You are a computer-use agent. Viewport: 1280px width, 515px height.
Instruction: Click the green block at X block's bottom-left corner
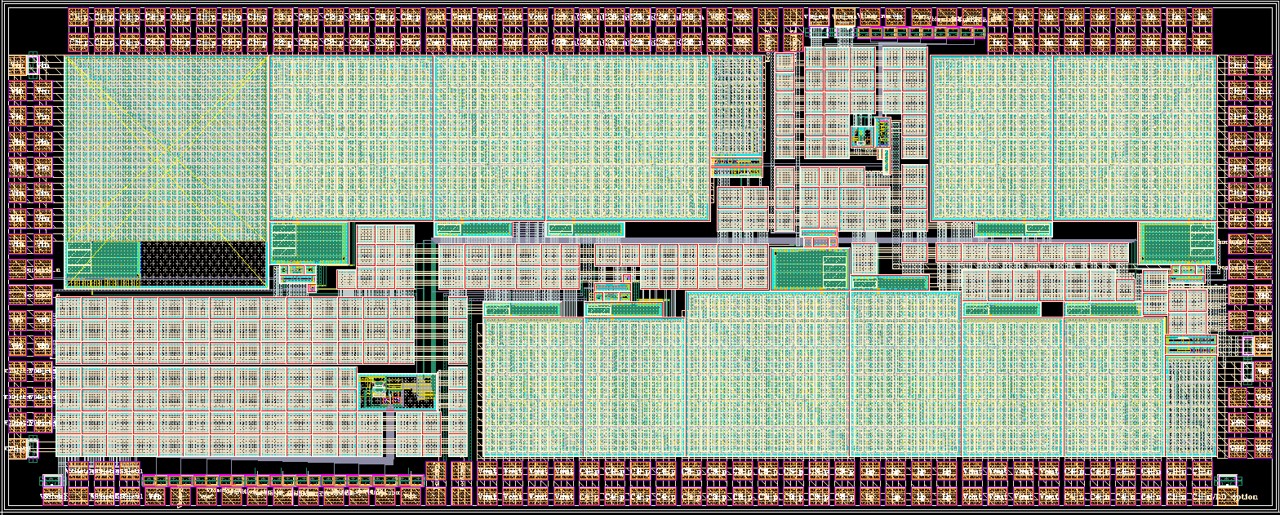point(103,258)
